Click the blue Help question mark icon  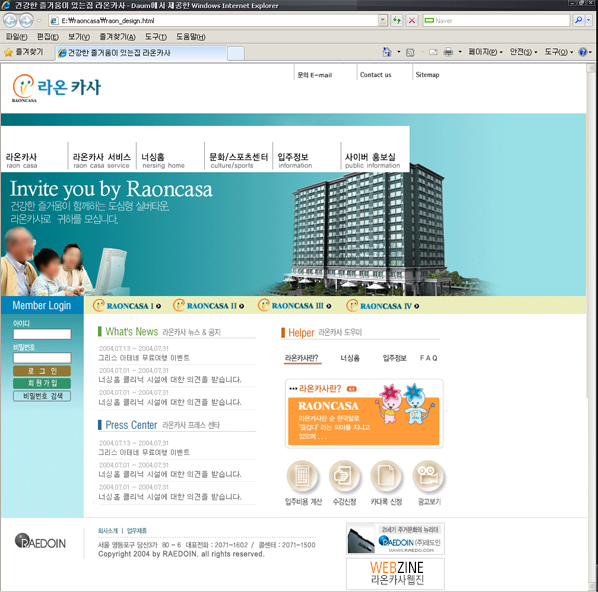pyautogui.click(x=583, y=52)
